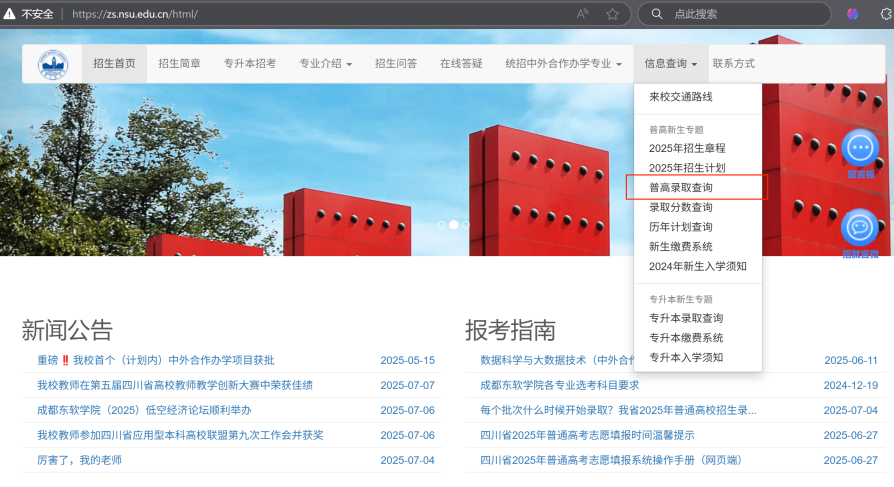Click the extensions icon at top right
894x487 pixels.
click(887, 14)
